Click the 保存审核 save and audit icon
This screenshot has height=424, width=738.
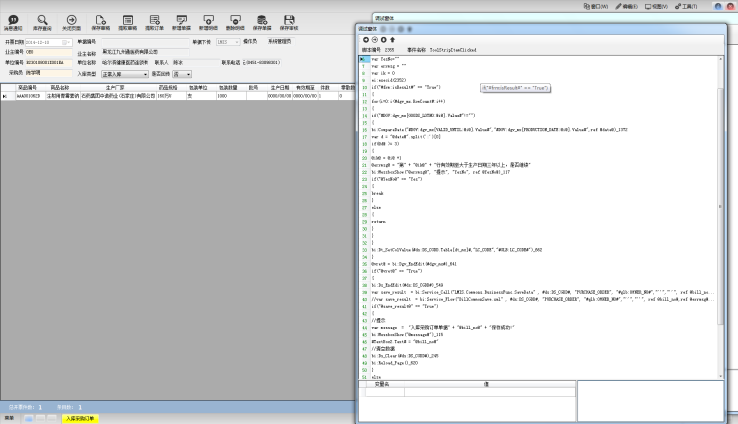289,20
